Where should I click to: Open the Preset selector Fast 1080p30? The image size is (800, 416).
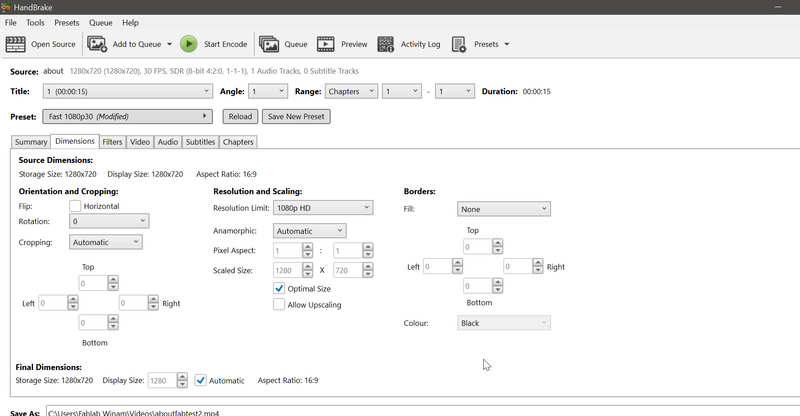(x=128, y=116)
